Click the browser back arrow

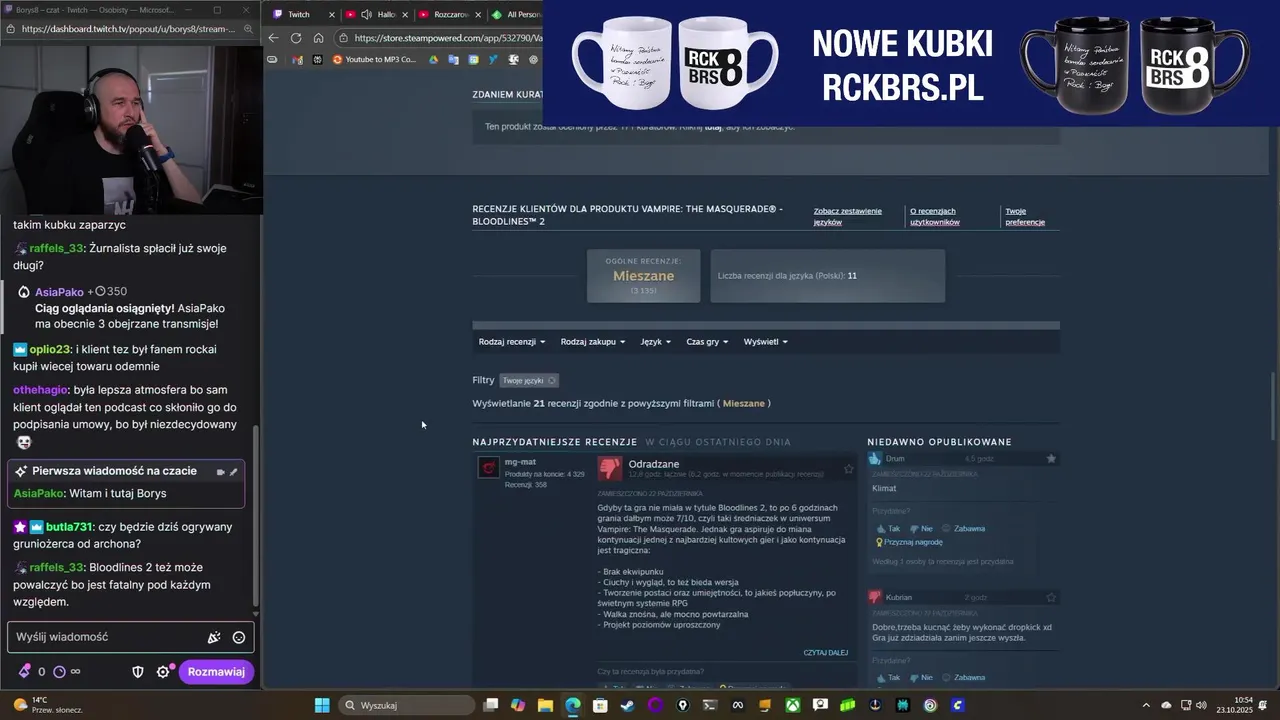(x=273, y=38)
